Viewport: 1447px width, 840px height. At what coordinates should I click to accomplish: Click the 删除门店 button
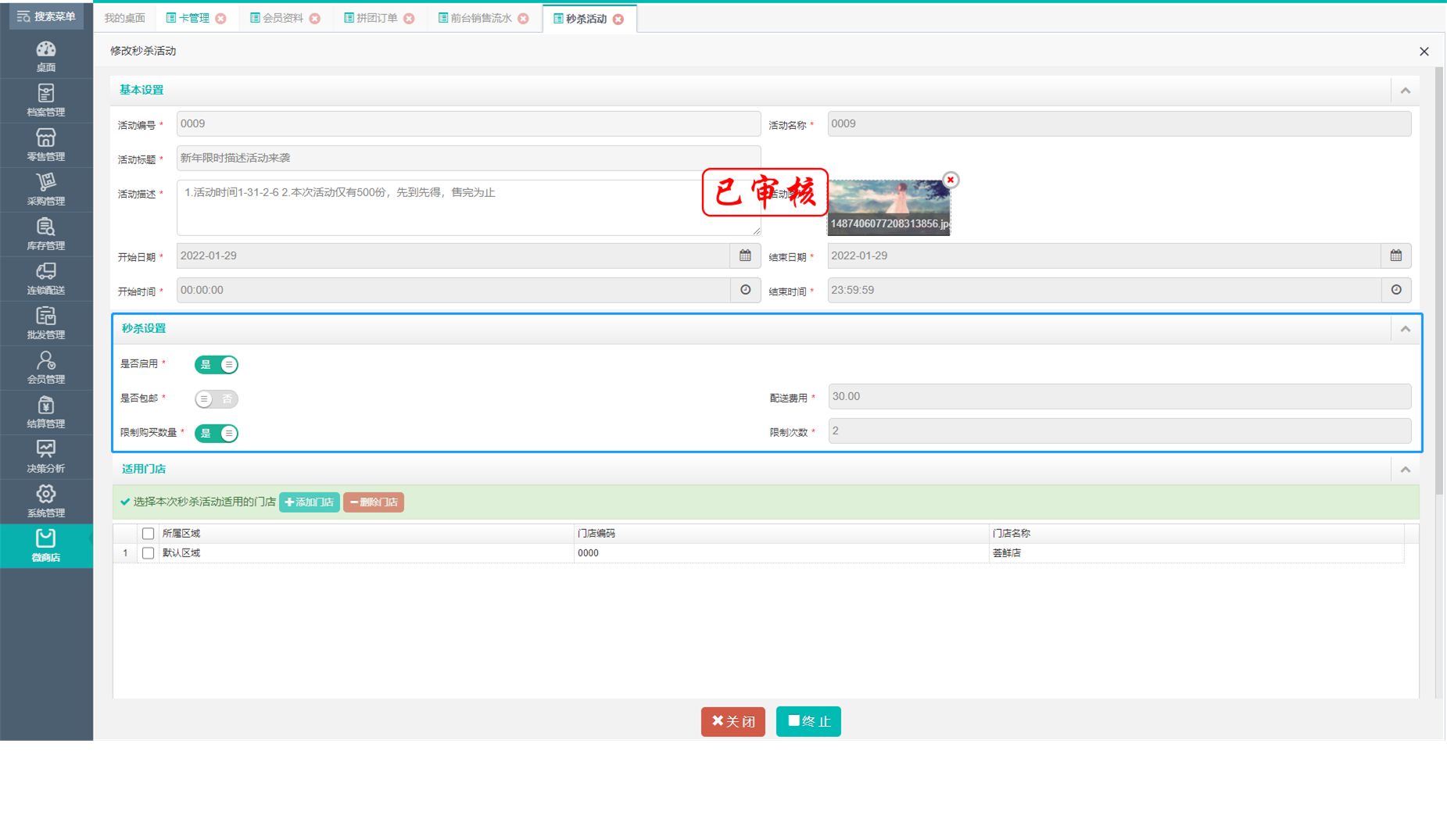click(374, 502)
